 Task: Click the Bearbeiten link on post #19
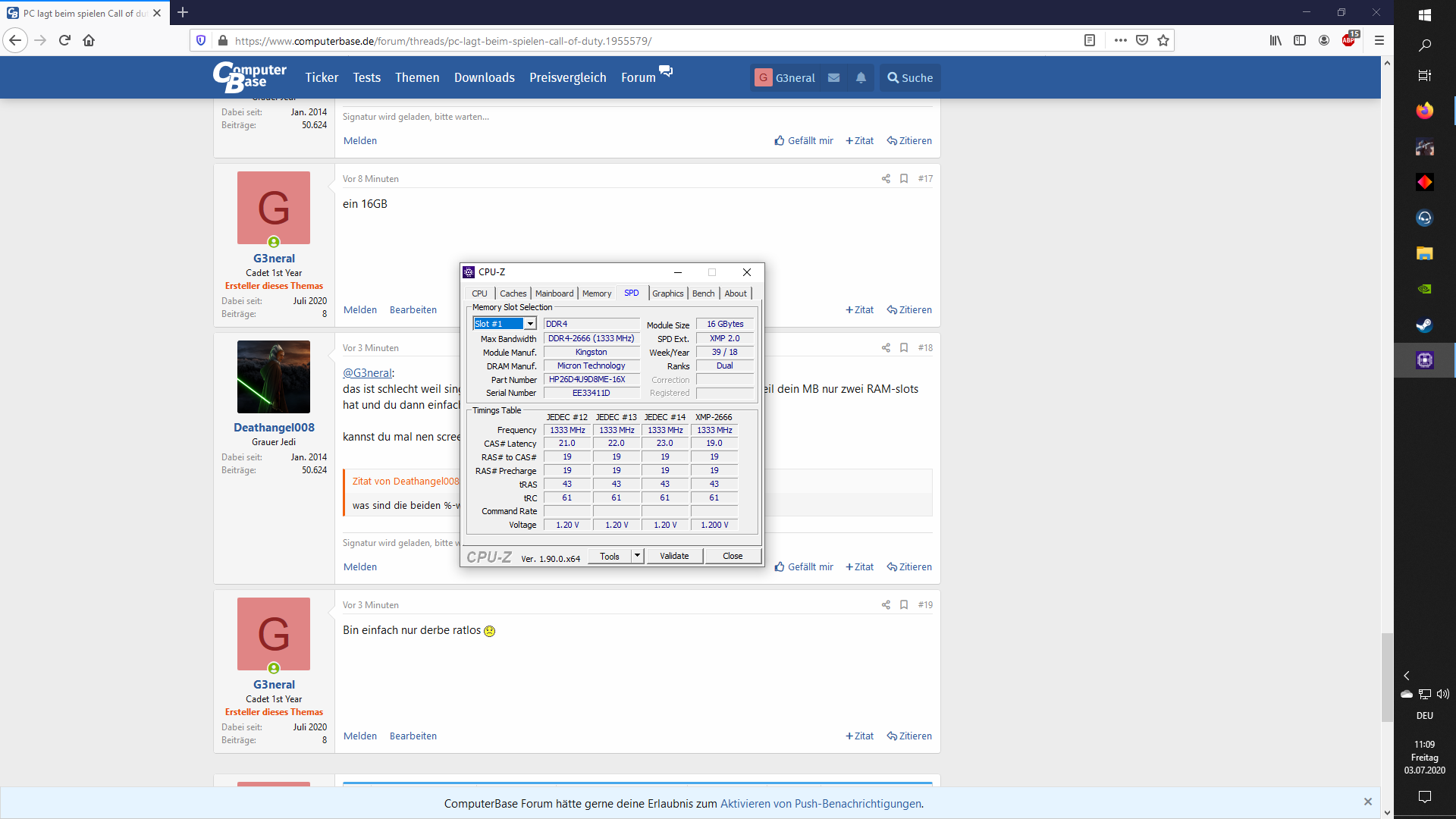click(413, 736)
